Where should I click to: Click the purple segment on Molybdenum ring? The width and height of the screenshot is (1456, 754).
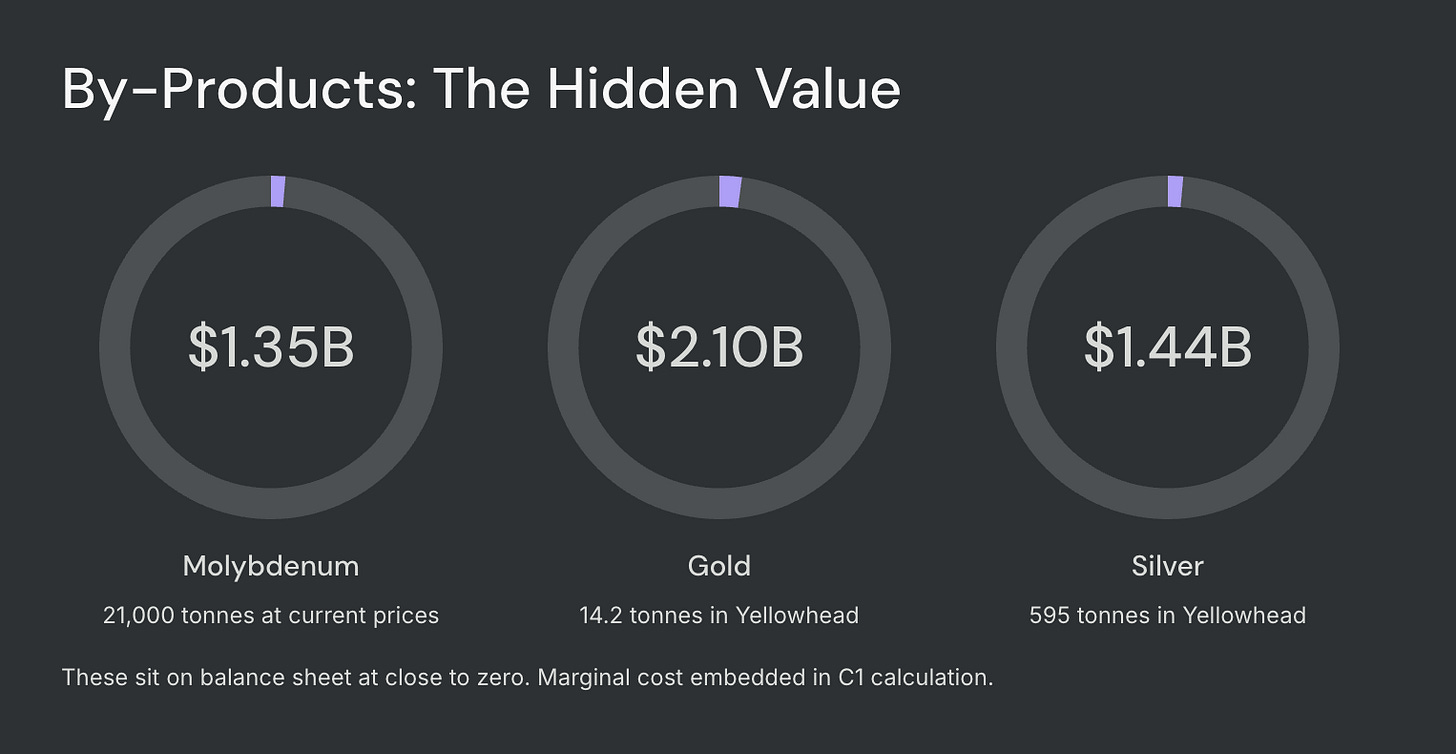pyautogui.click(x=278, y=192)
